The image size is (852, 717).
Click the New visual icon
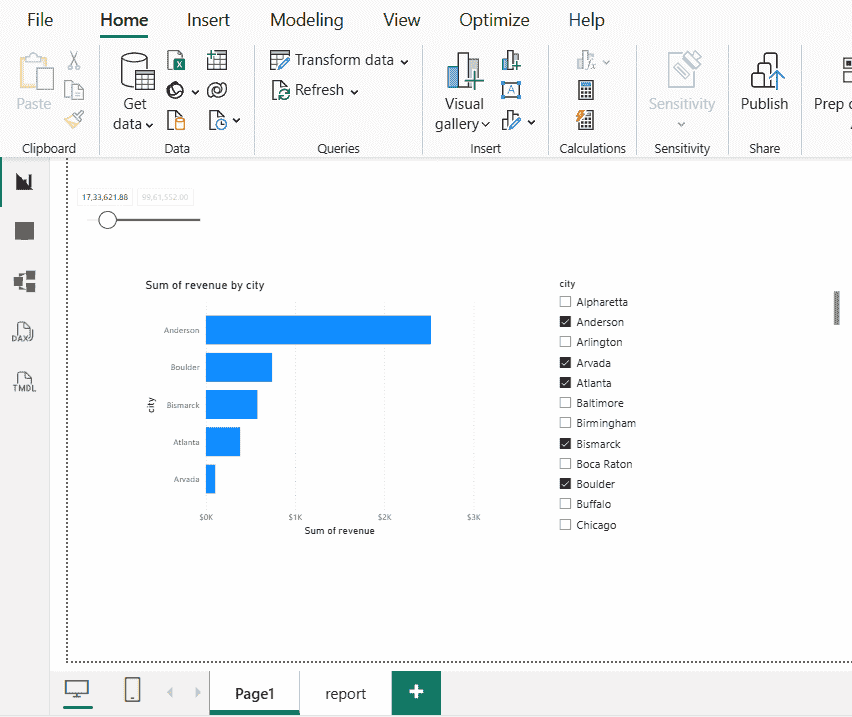pos(511,60)
